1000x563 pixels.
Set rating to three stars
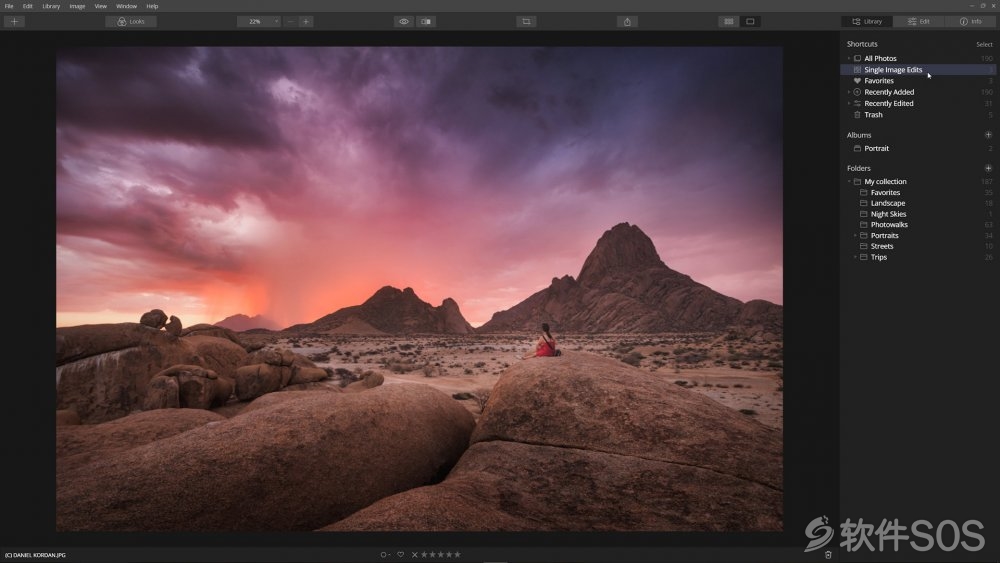click(x=440, y=555)
